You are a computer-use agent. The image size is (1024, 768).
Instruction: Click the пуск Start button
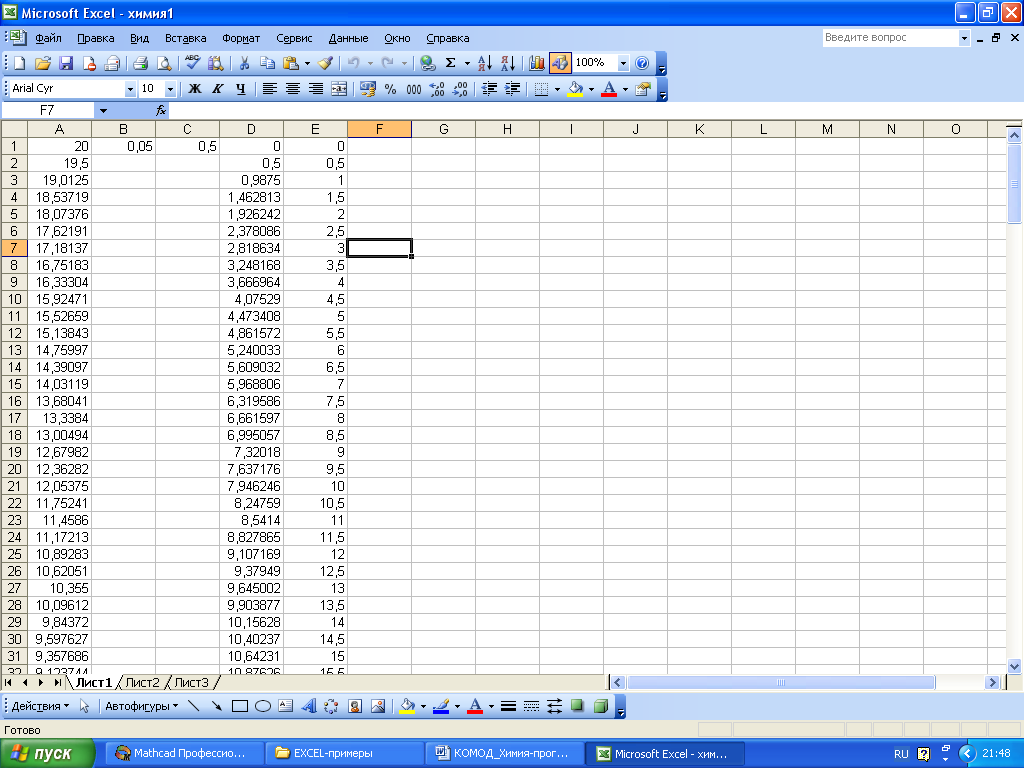tap(48, 754)
